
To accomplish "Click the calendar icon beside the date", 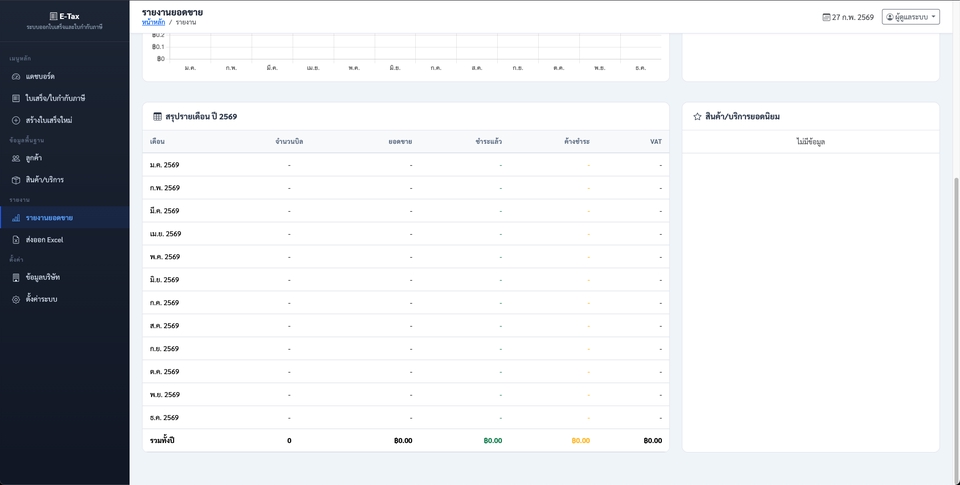I will pyautogui.click(x=826, y=17).
